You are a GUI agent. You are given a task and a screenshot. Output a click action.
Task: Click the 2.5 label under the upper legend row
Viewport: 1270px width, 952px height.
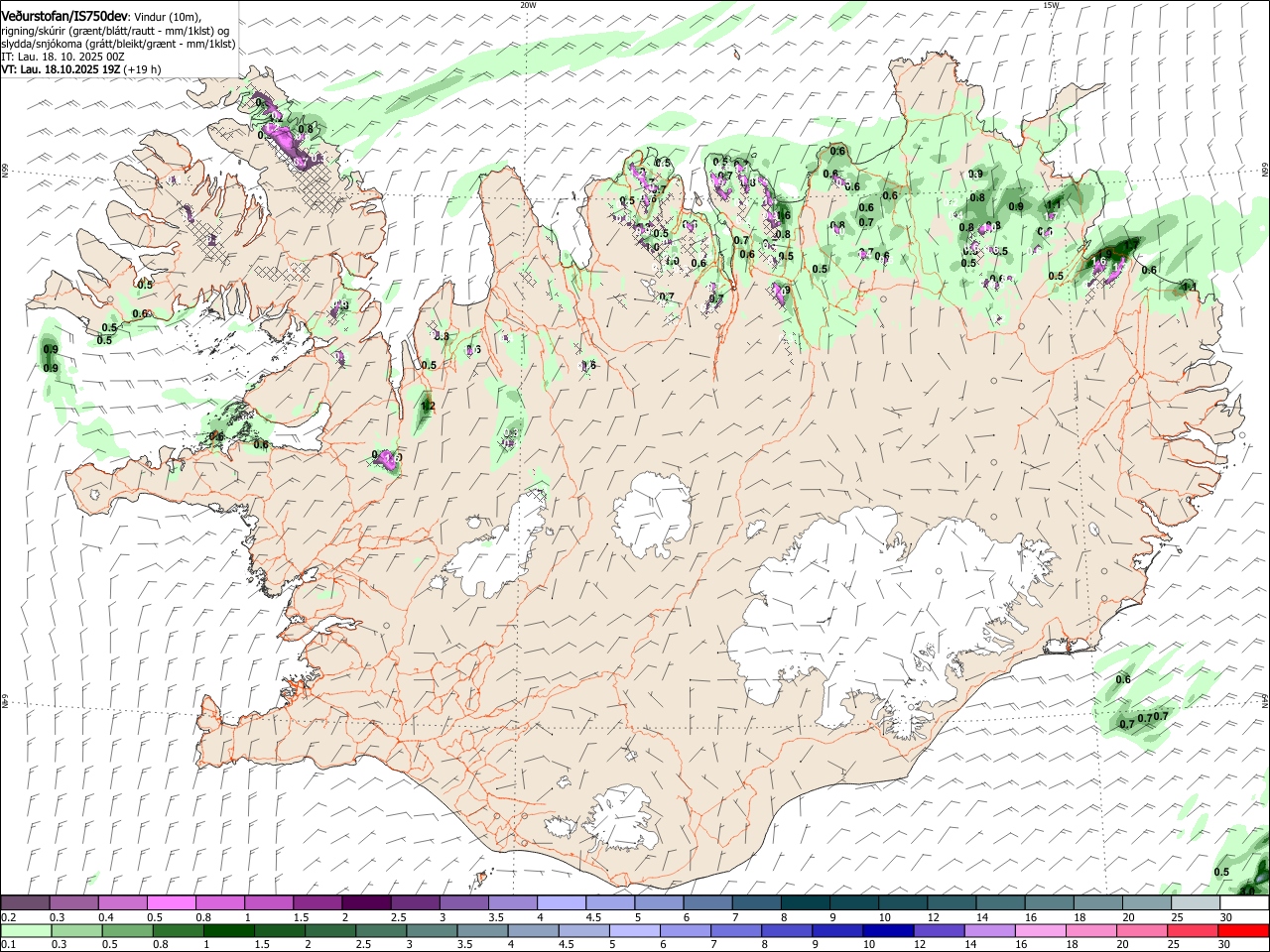click(x=399, y=917)
